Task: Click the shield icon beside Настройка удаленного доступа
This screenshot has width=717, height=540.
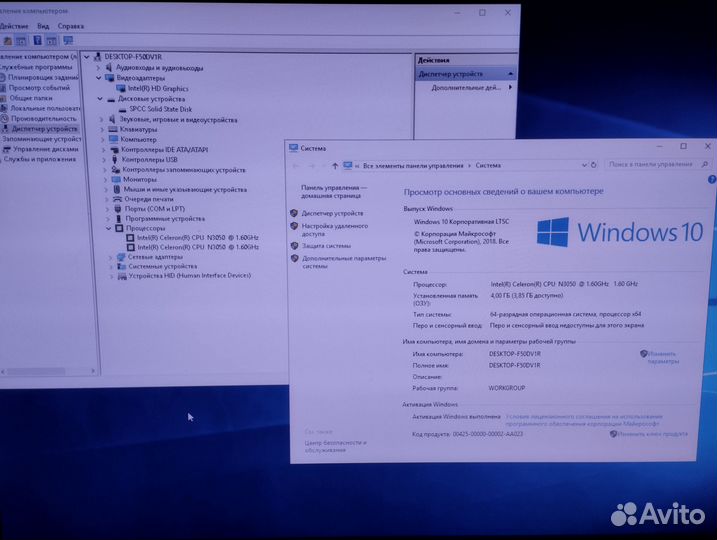Action: click(294, 227)
